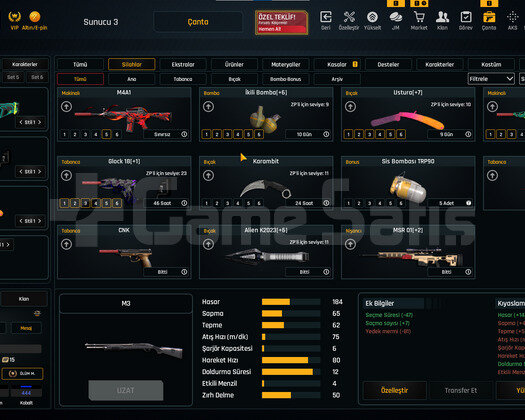Toggle slot 3 on the Glock 18 card

tap(85, 203)
